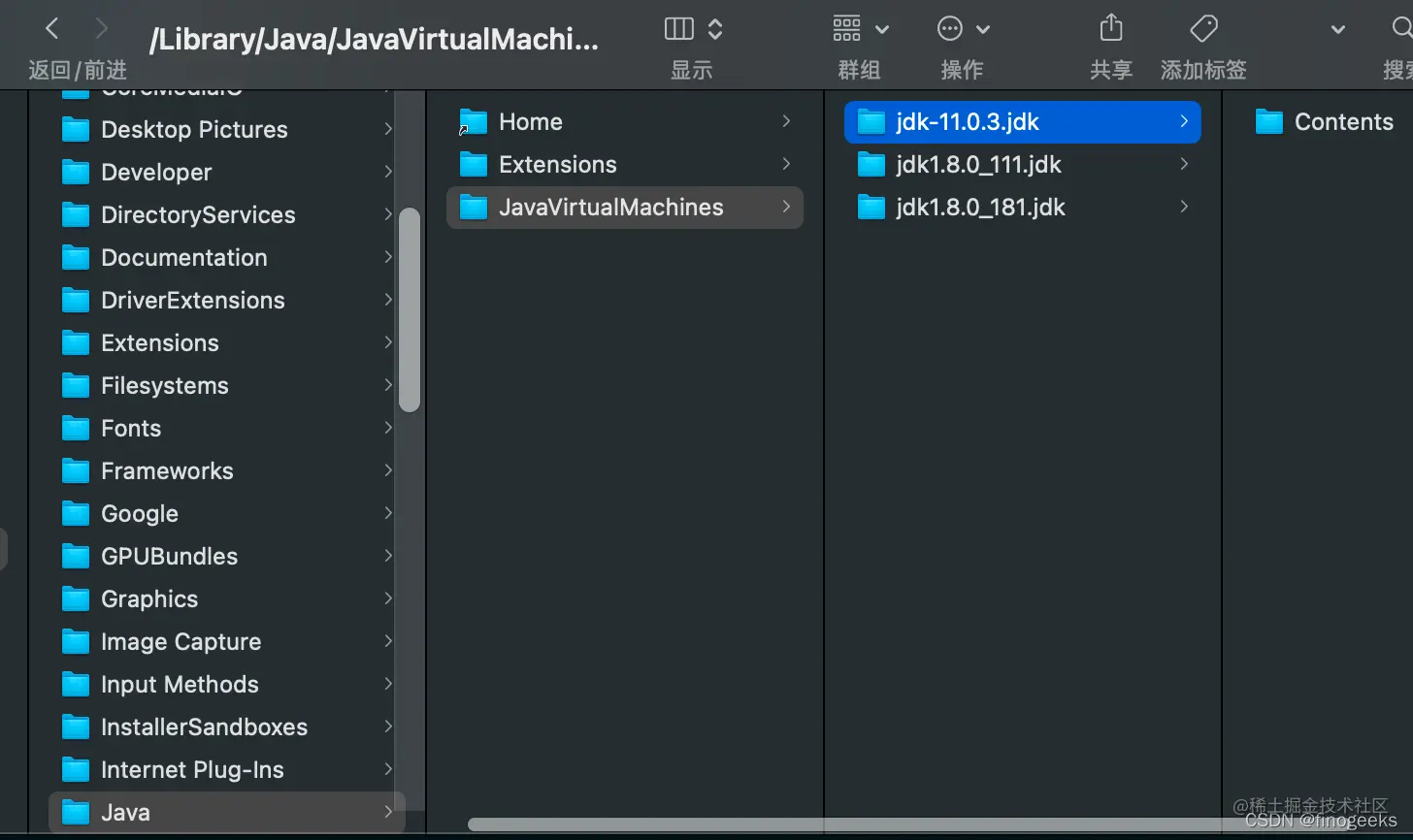Screen dimensions: 1413x840
Task: Click the JavaVirtualMachines folder icon
Action: 473,207
